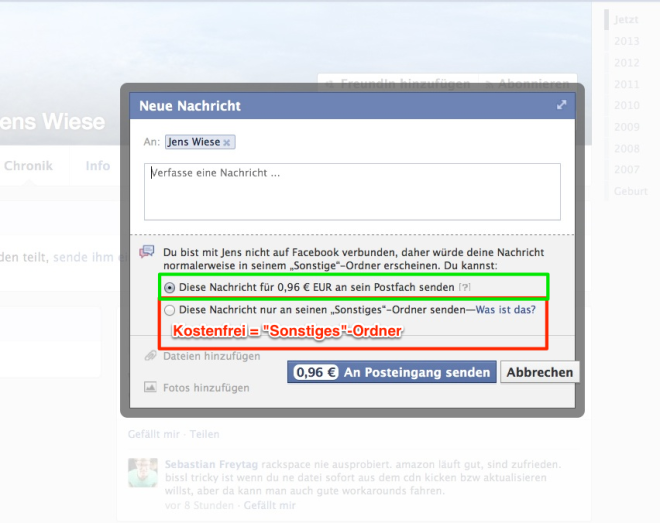Viewport: 660px width, 523px height.
Task: Click the Fotos hinzufügen picture icon
Action: (x=150, y=387)
